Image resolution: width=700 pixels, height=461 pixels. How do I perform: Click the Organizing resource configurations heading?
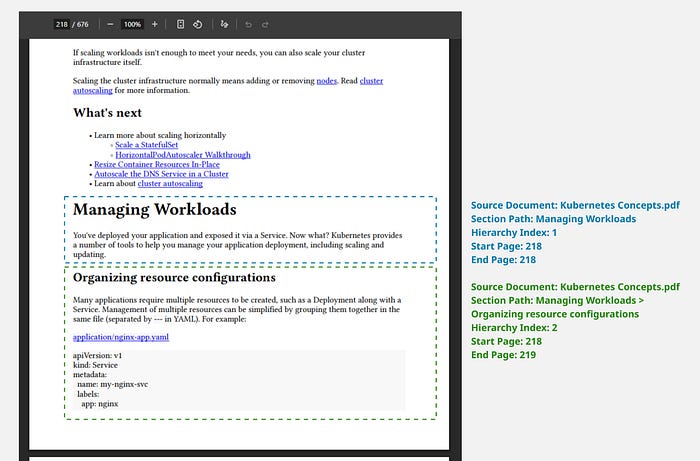tap(174, 278)
